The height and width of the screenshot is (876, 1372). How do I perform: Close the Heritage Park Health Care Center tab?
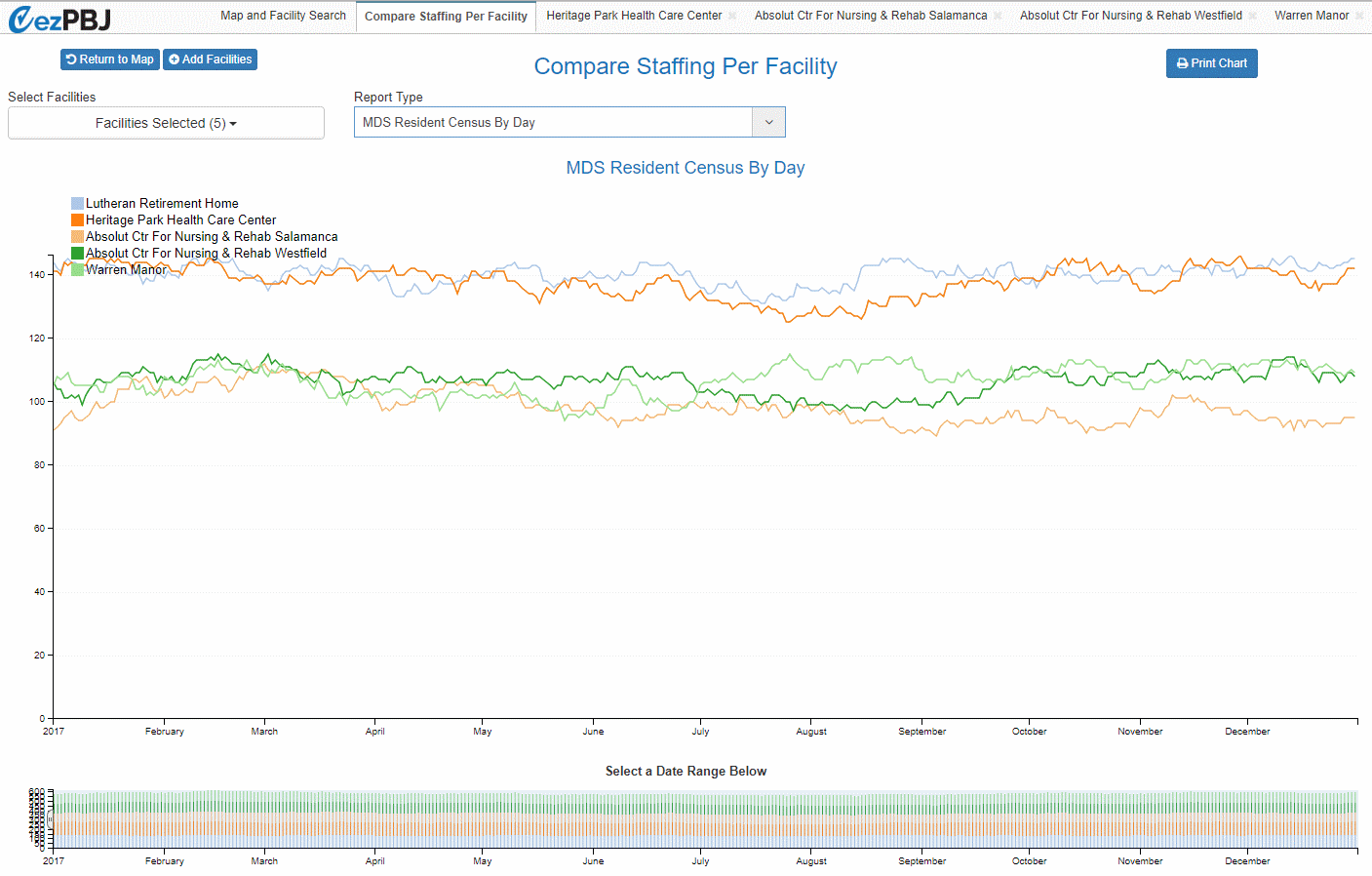click(732, 16)
